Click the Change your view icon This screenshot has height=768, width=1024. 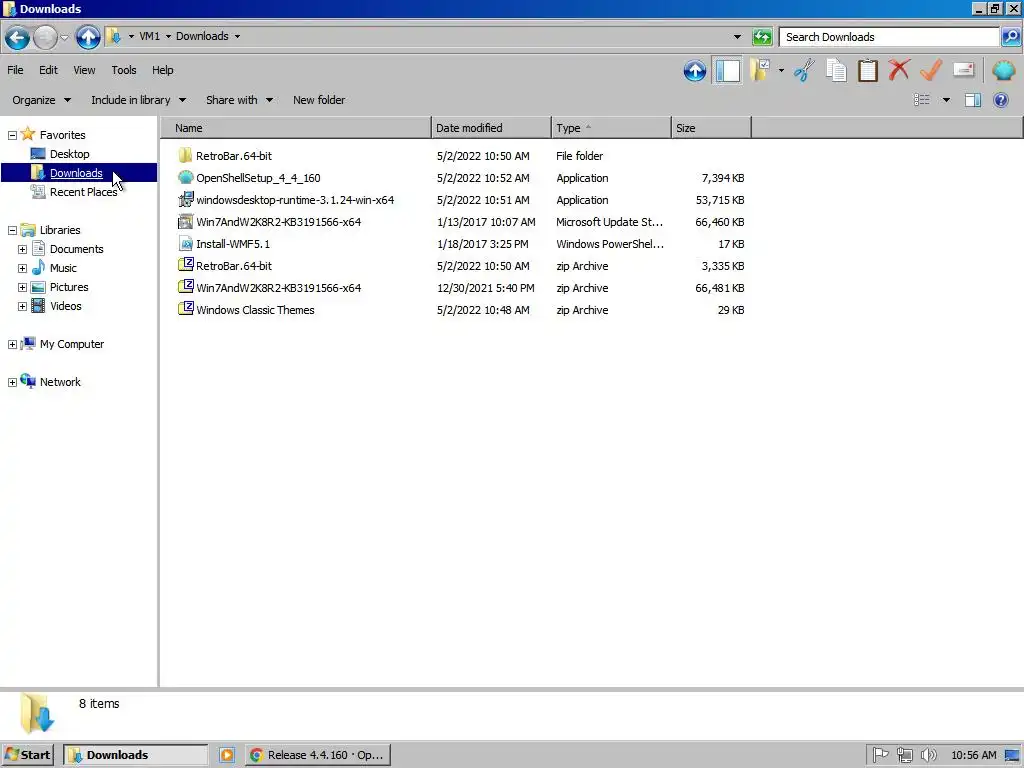pyautogui.click(x=921, y=100)
